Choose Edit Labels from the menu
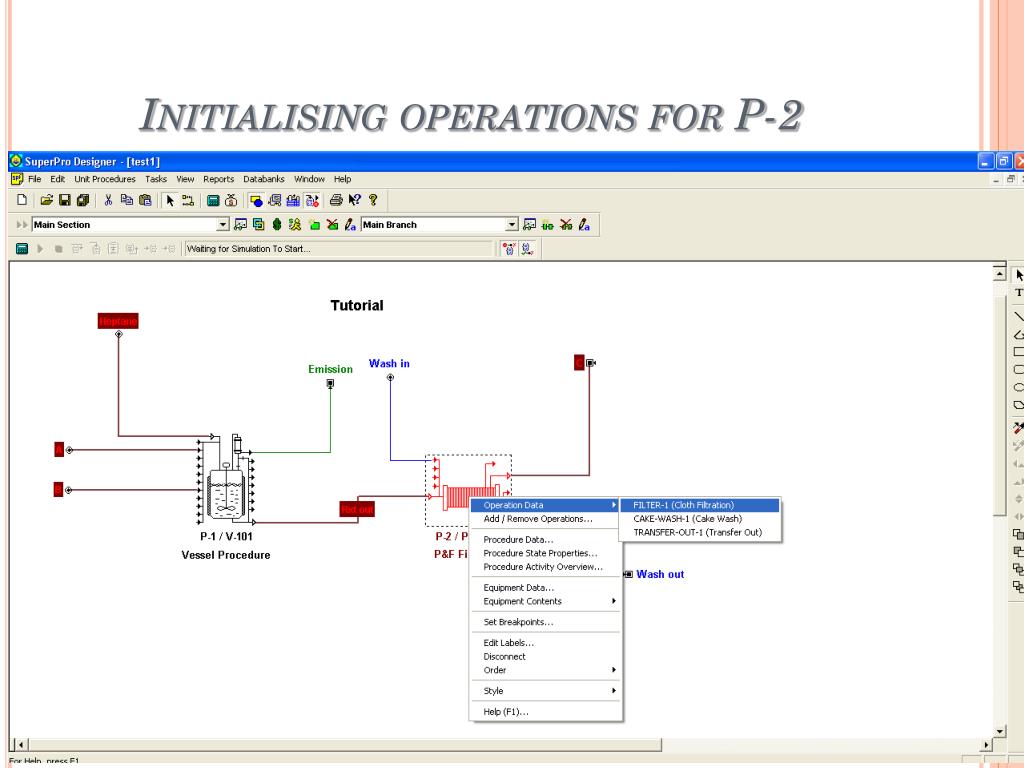Image resolution: width=1024 pixels, height=768 pixels. pyautogui.click(x=545, y=643)
